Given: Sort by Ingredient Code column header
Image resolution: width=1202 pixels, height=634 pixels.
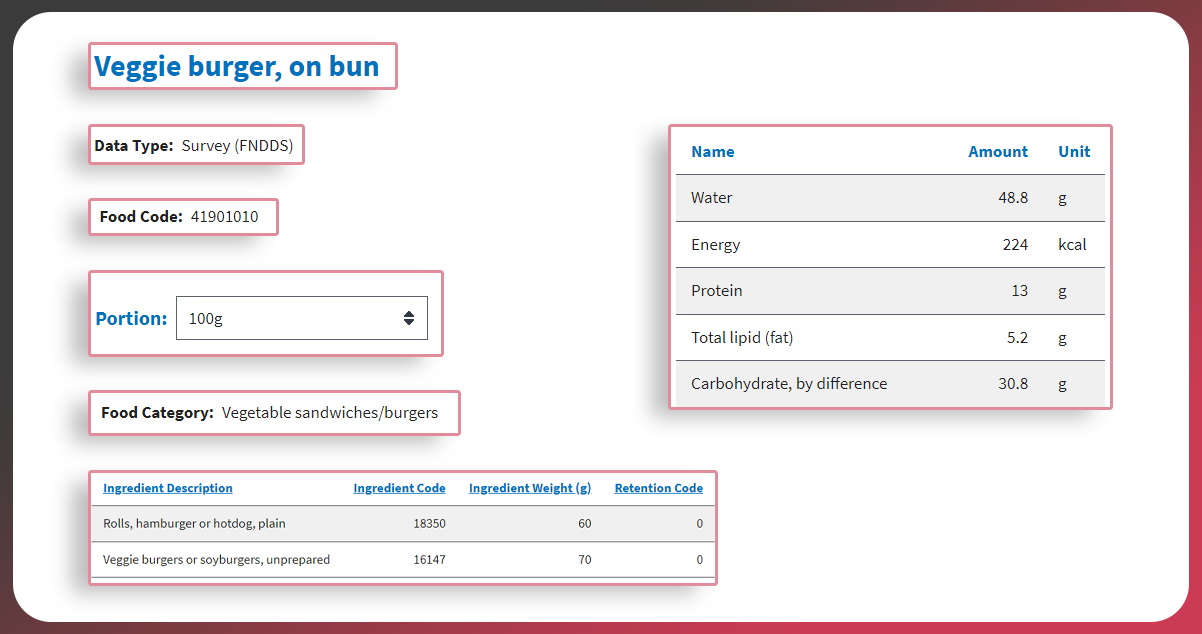Looking at the screenshot, I should point(399,488).
